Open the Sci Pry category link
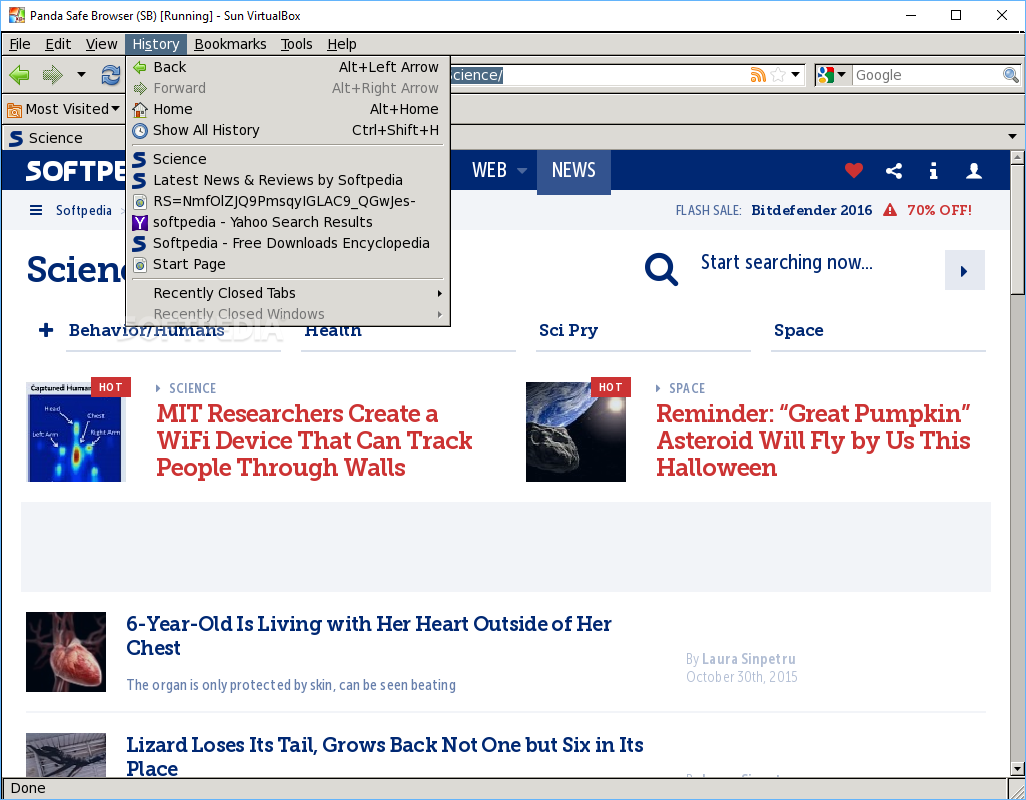The width and height of the screenshot is (1026, 800). click(568, 330)
